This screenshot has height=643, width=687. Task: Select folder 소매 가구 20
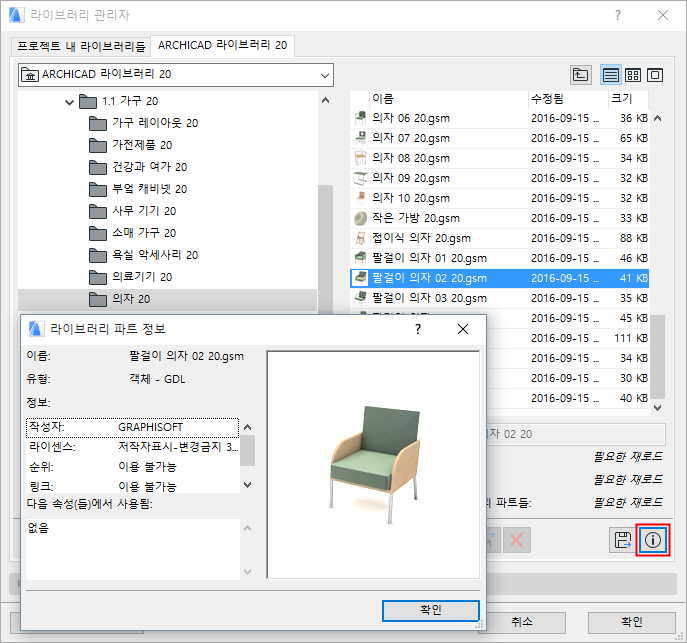132,233
